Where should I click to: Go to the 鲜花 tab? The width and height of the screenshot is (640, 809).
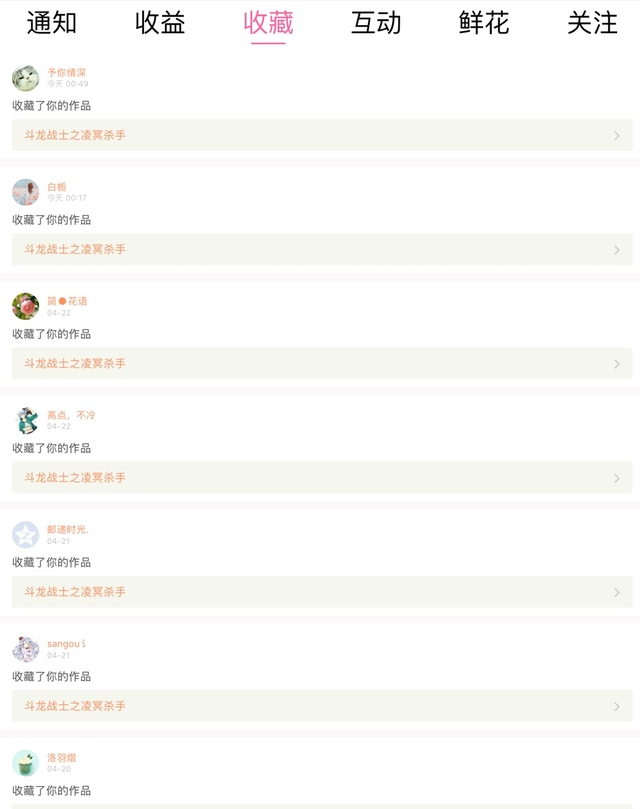[x=484, y=23]
